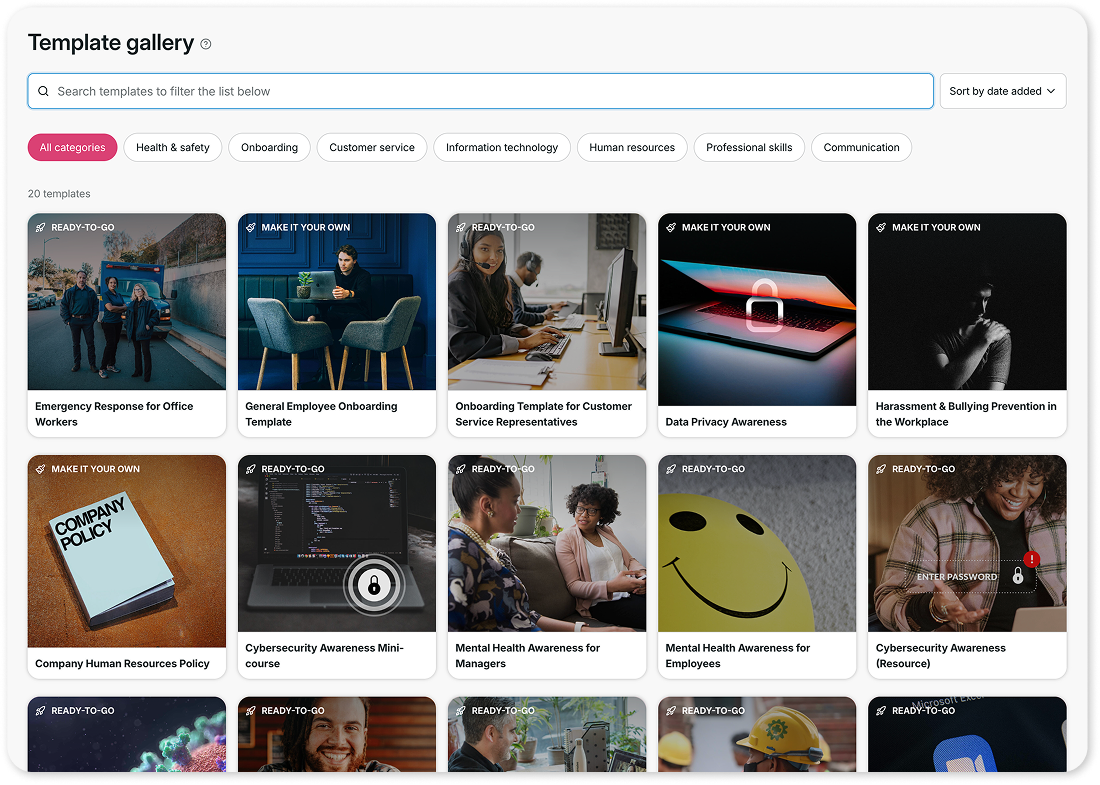Image resolution: width=1100 pixels, height=785 pixels.
Task: Click rocket icon on Customer Service Representatives card
Action: 461,227
